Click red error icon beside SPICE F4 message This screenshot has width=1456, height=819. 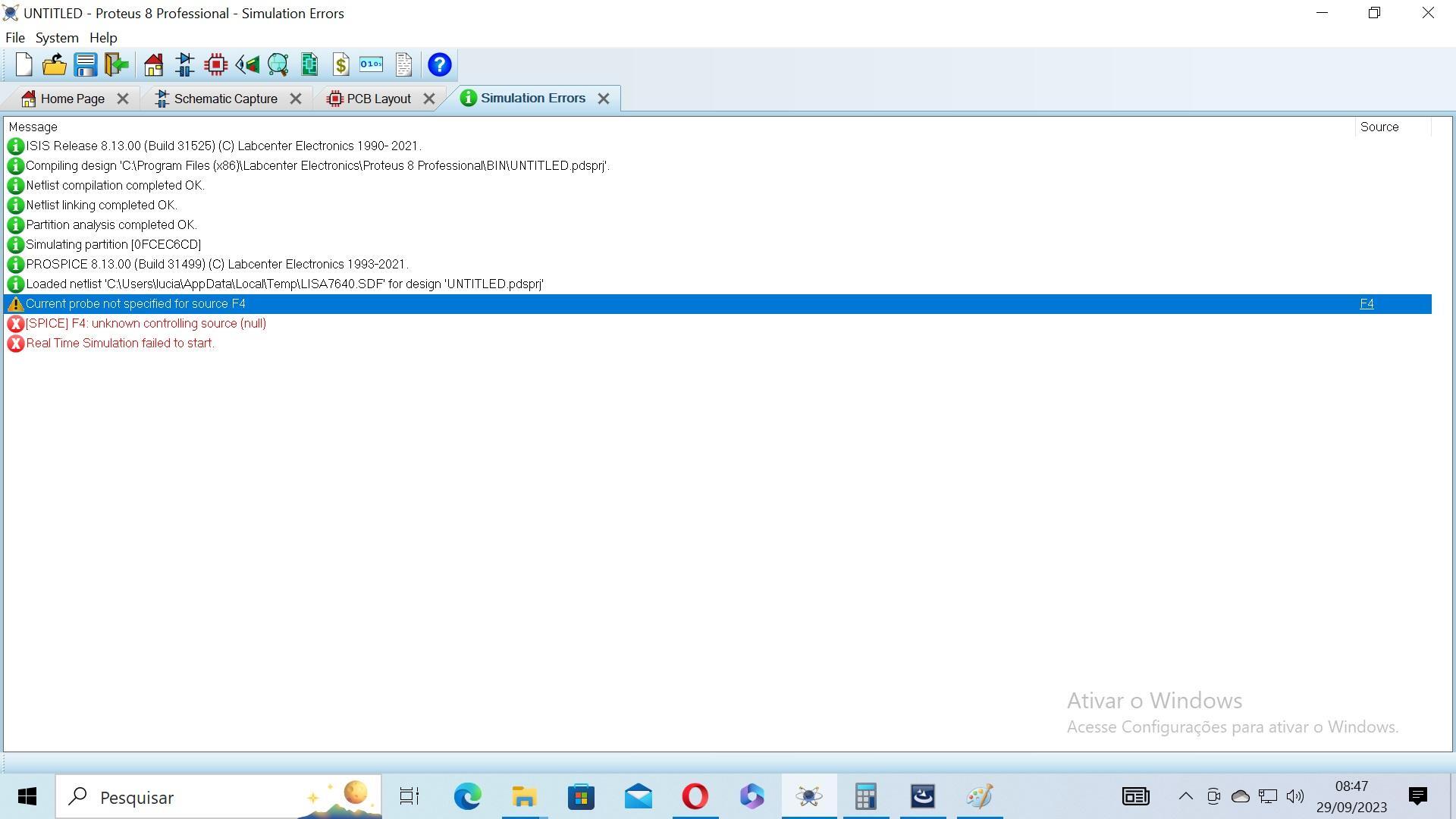15,324
